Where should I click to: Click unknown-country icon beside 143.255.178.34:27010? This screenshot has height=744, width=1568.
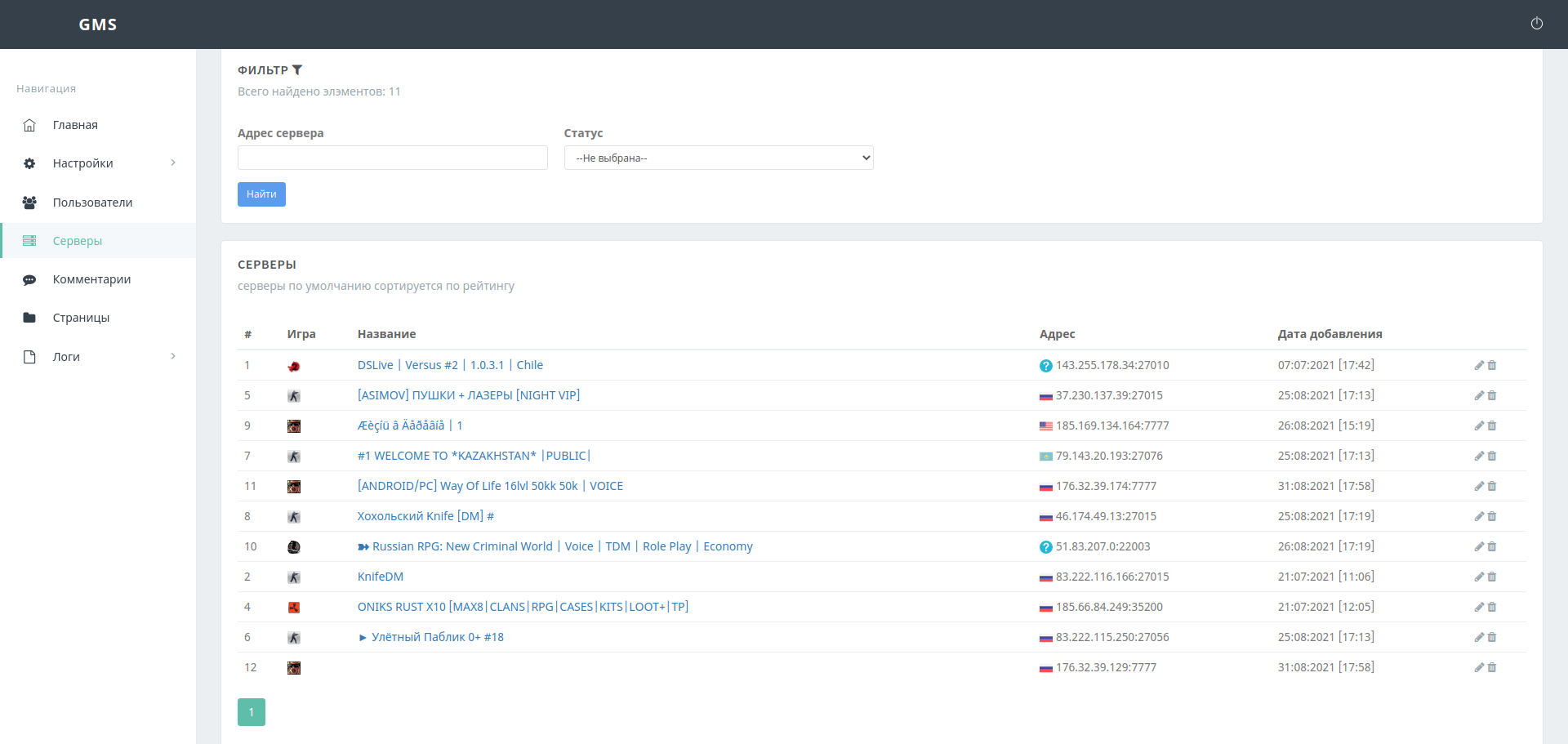click(1045, 366)
